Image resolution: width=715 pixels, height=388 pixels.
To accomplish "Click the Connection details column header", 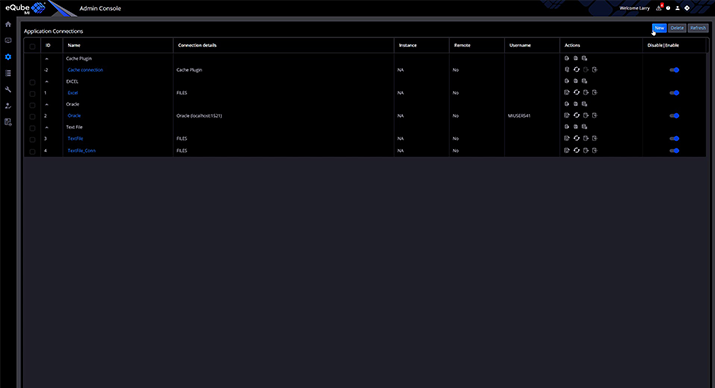I will (x=197, y=45).
